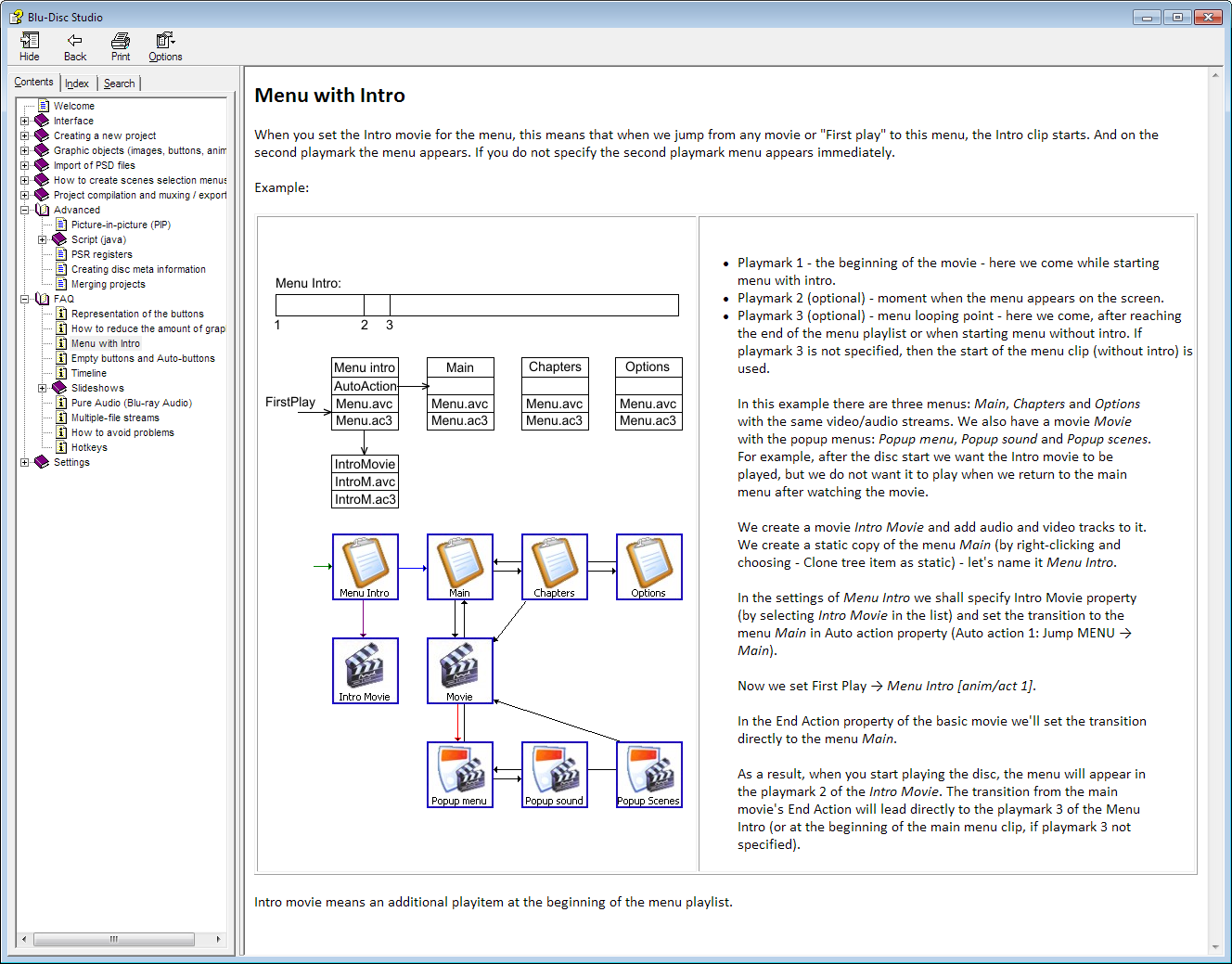Click the content pane scroll down arrow
Screen dimensions: 1232x964
[1215, 947]
